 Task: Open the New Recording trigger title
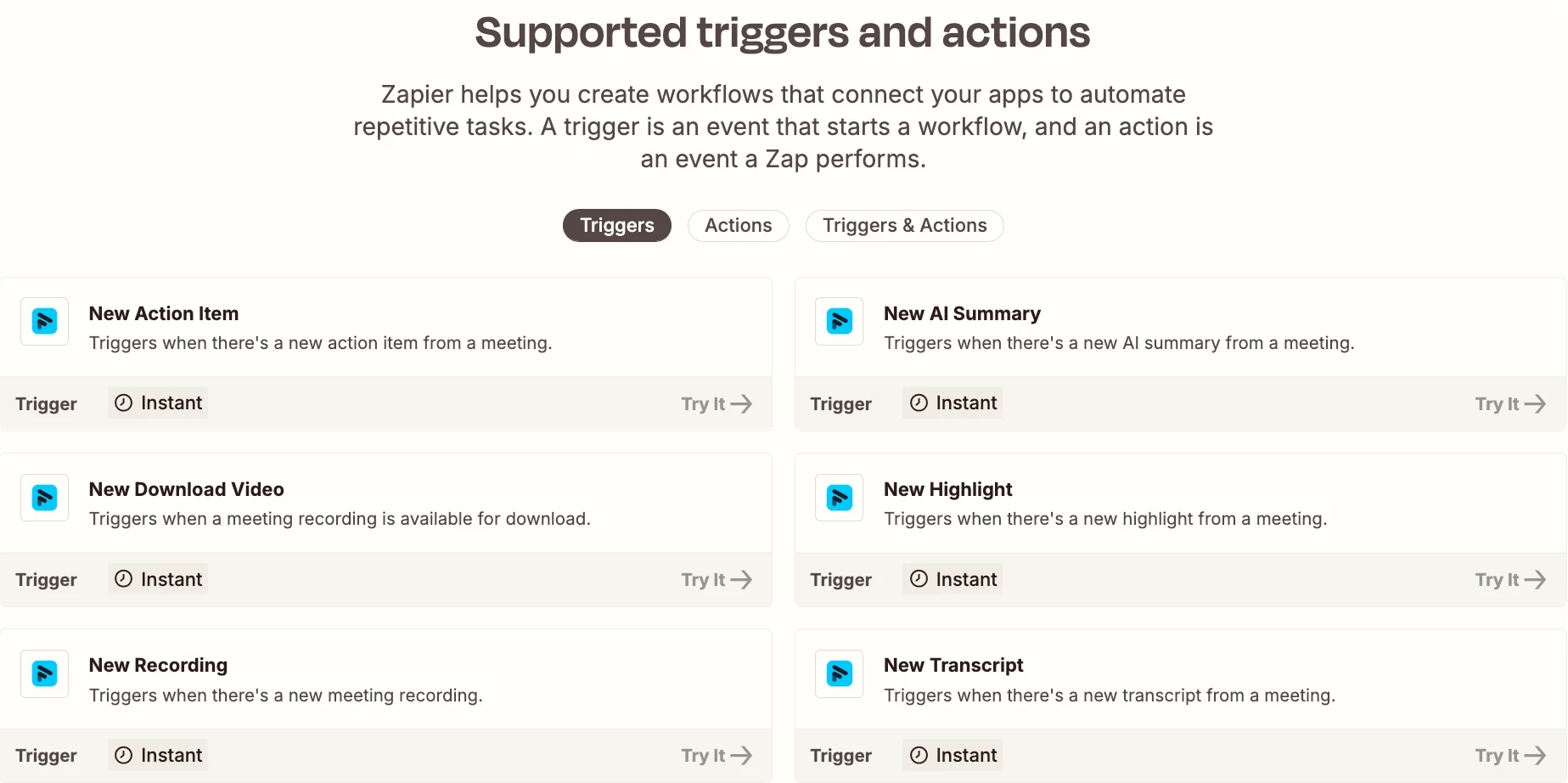point(158,665)
